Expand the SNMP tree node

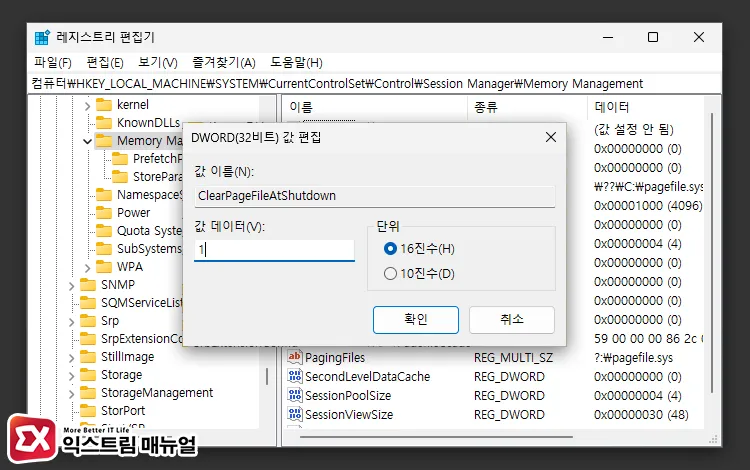tap(71, 286)
